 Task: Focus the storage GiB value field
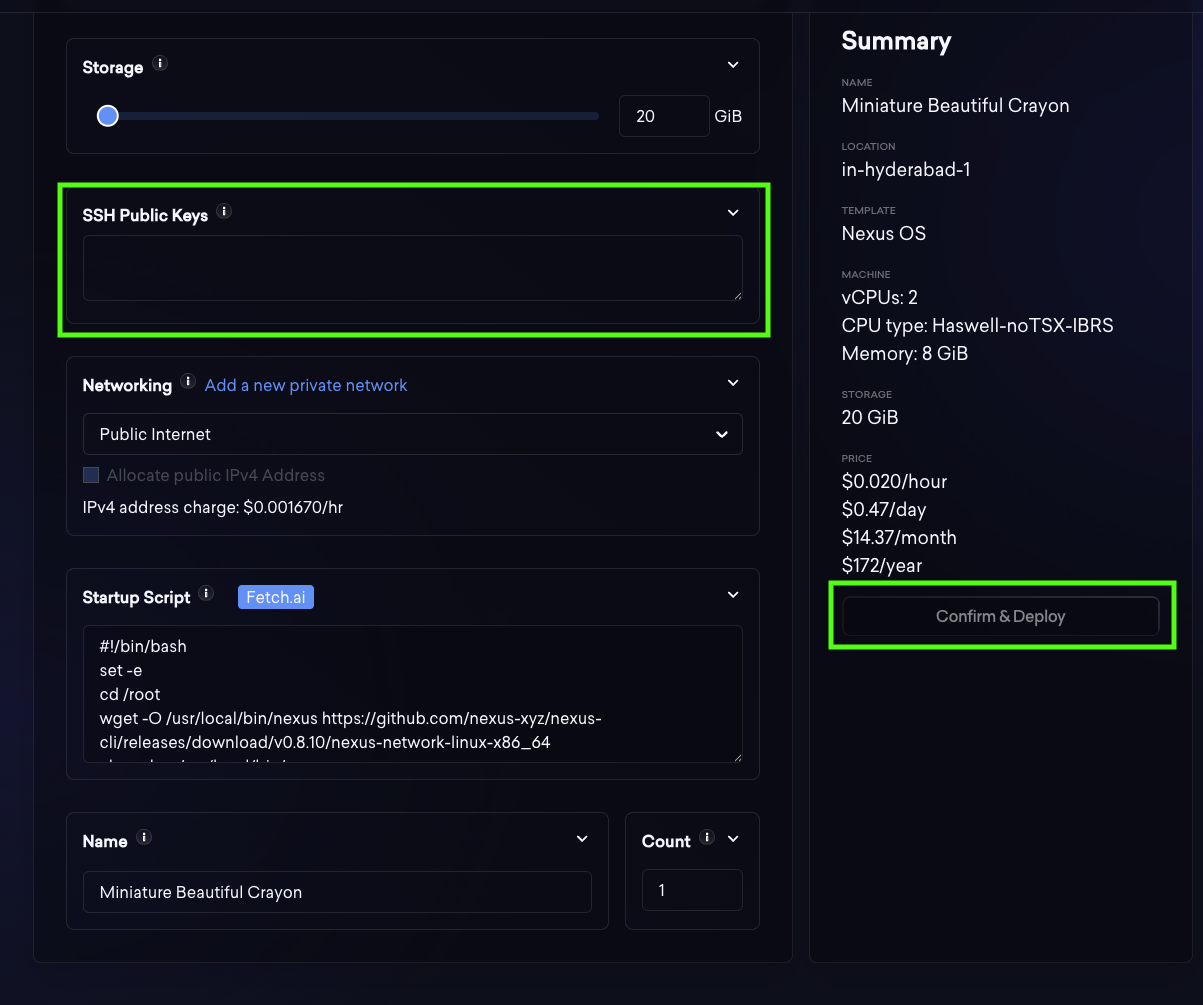click(664, 116)
